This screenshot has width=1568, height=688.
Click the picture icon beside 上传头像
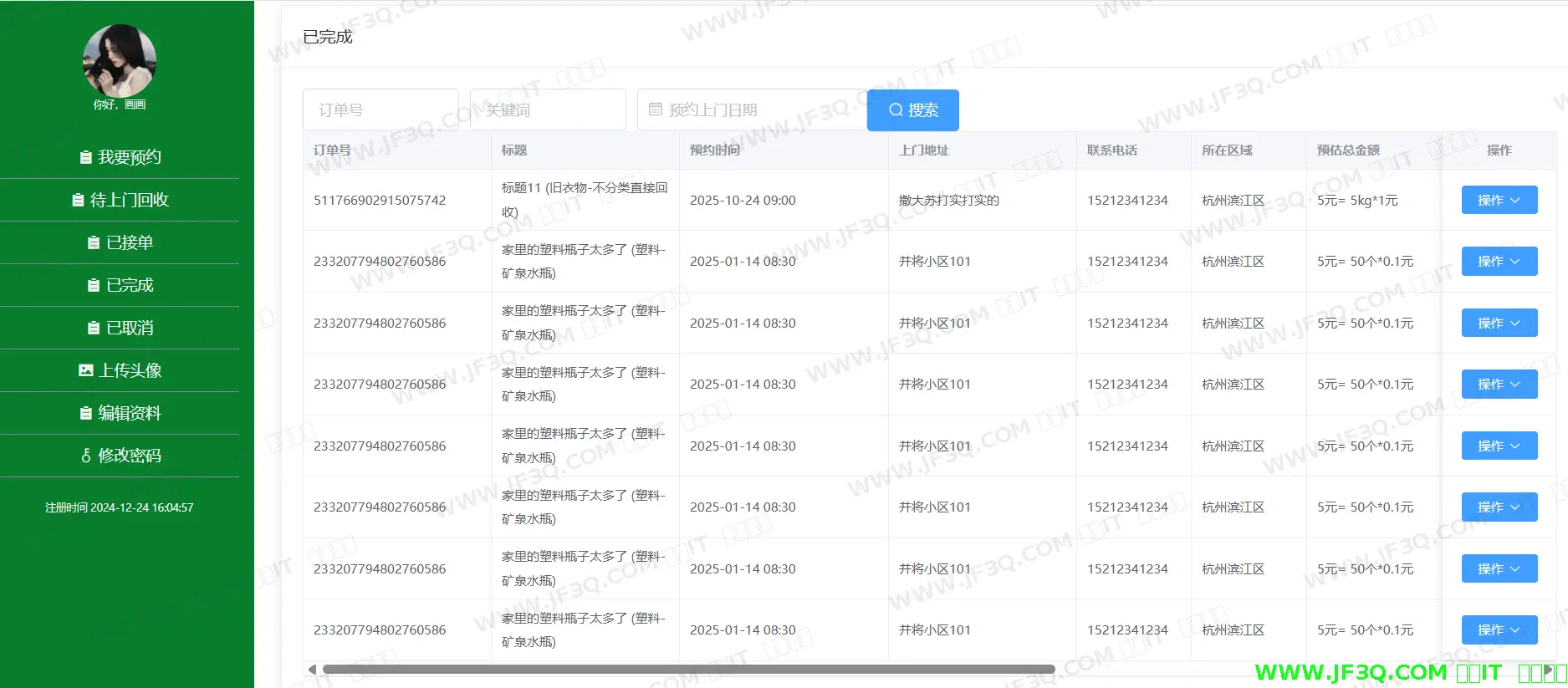point(85,370)
